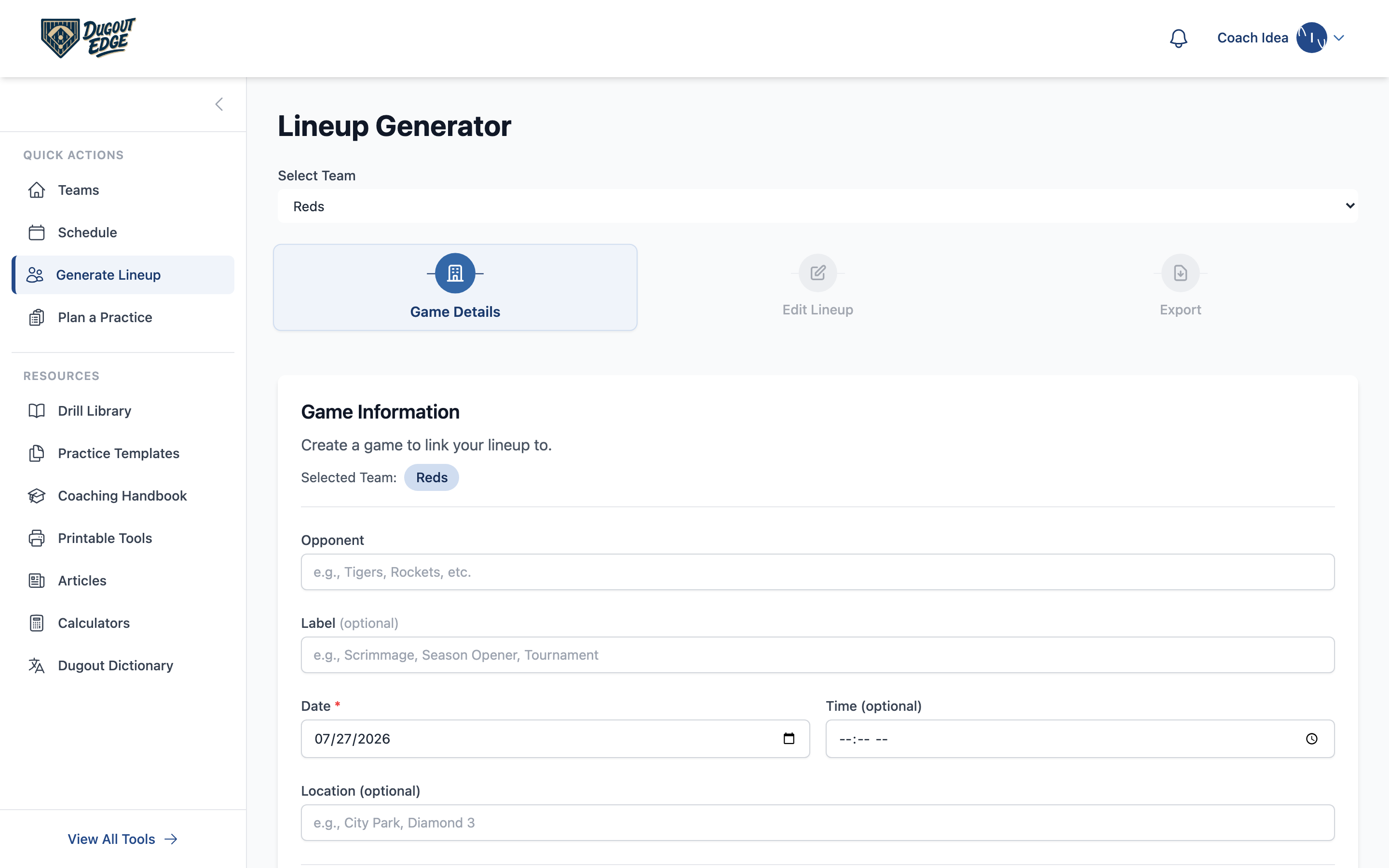
Task: Click the Edit Lineup pencil icon
Action: pyautogui.click(x=818, y=272)
